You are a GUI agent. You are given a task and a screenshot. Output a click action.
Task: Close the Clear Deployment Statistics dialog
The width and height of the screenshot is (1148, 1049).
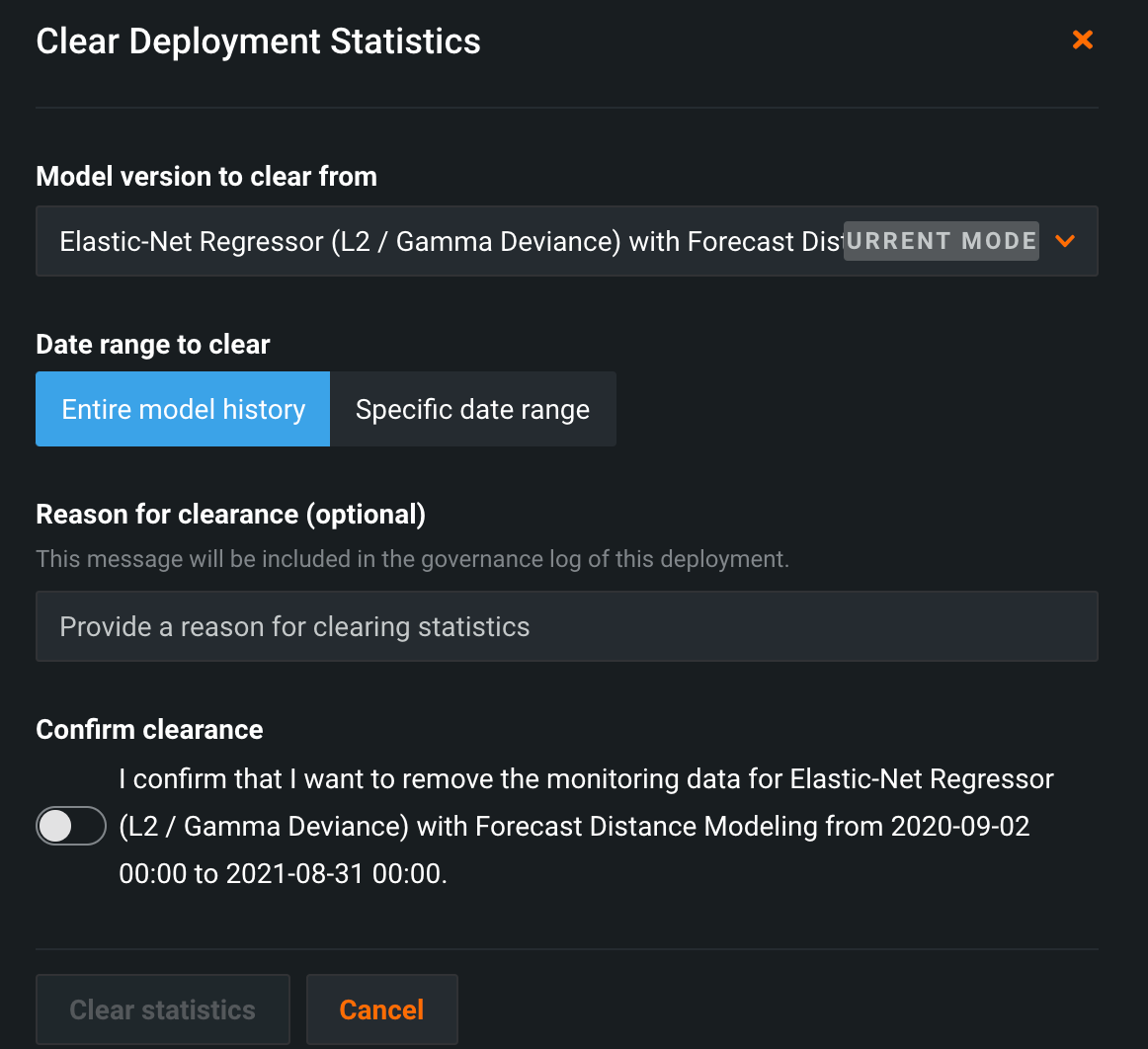(x=1083, y=40)
